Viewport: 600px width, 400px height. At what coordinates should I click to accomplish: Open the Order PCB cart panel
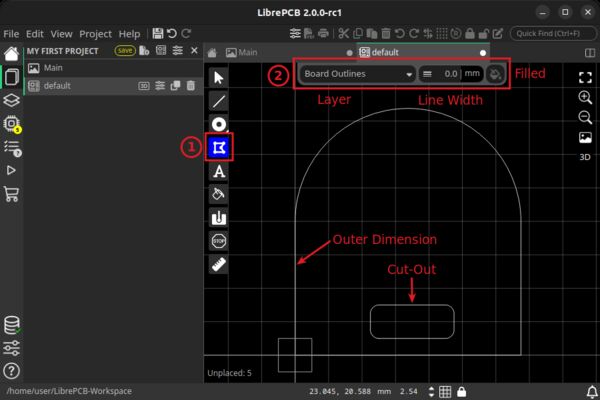click(x=11, y=194)
